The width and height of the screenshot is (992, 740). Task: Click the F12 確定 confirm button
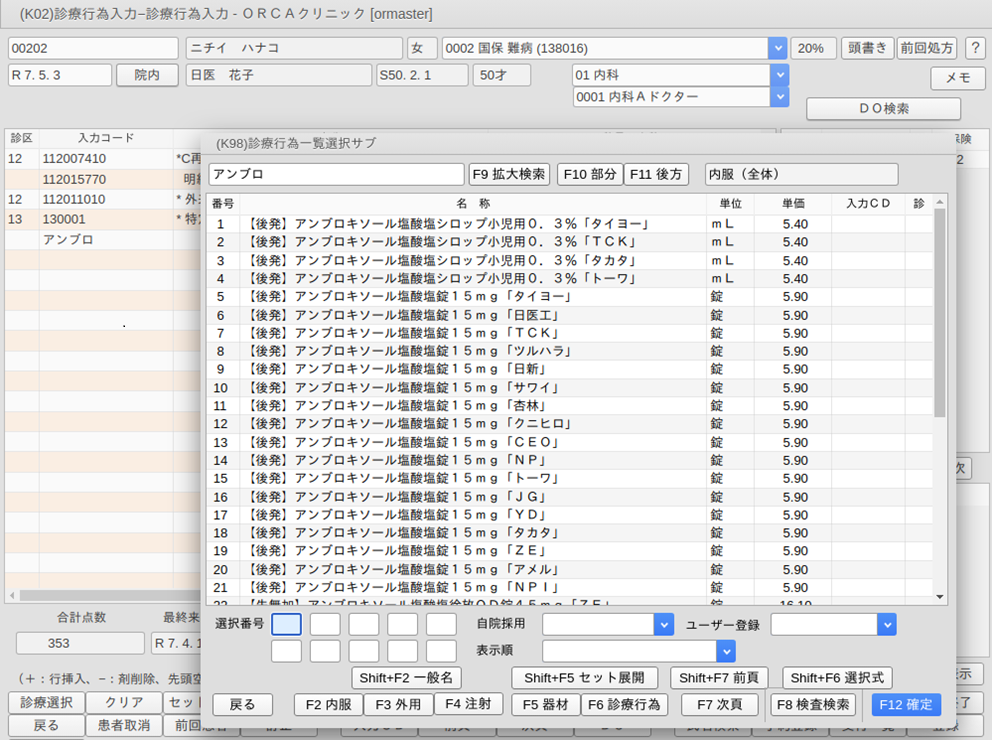click(906, 705)
